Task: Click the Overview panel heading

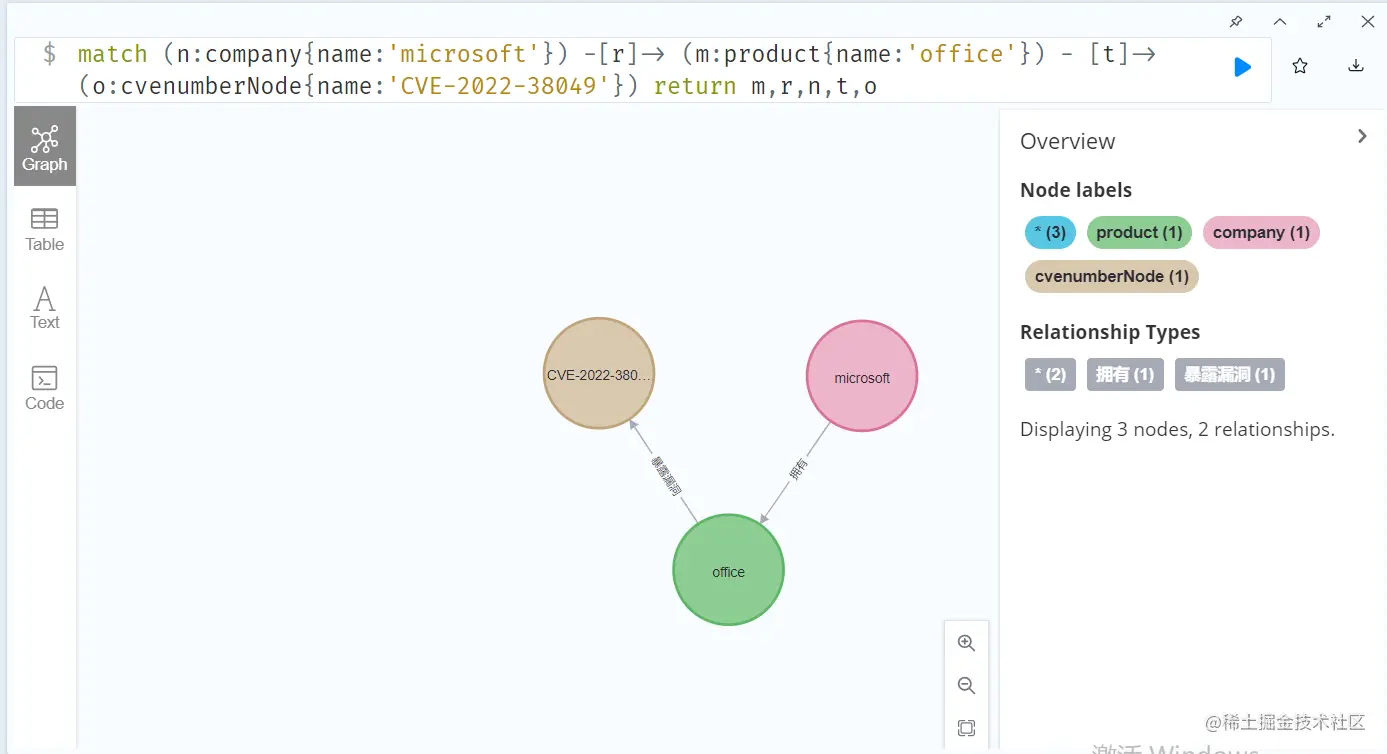Action: click(x=1067, y=141)
